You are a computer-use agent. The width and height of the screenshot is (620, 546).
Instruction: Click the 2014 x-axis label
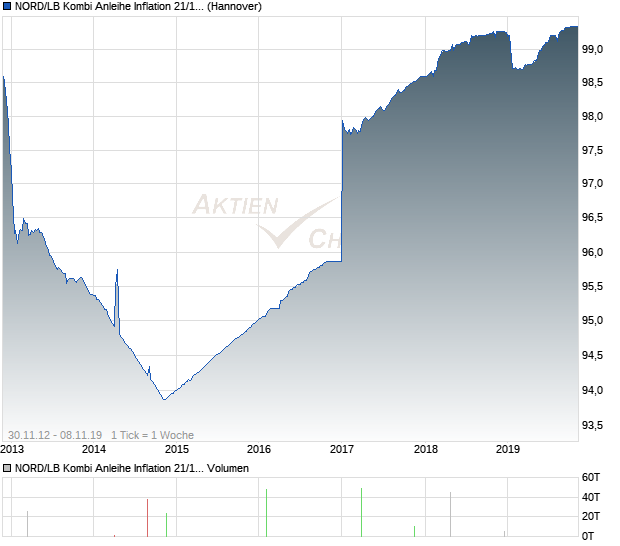coord(94,450)
